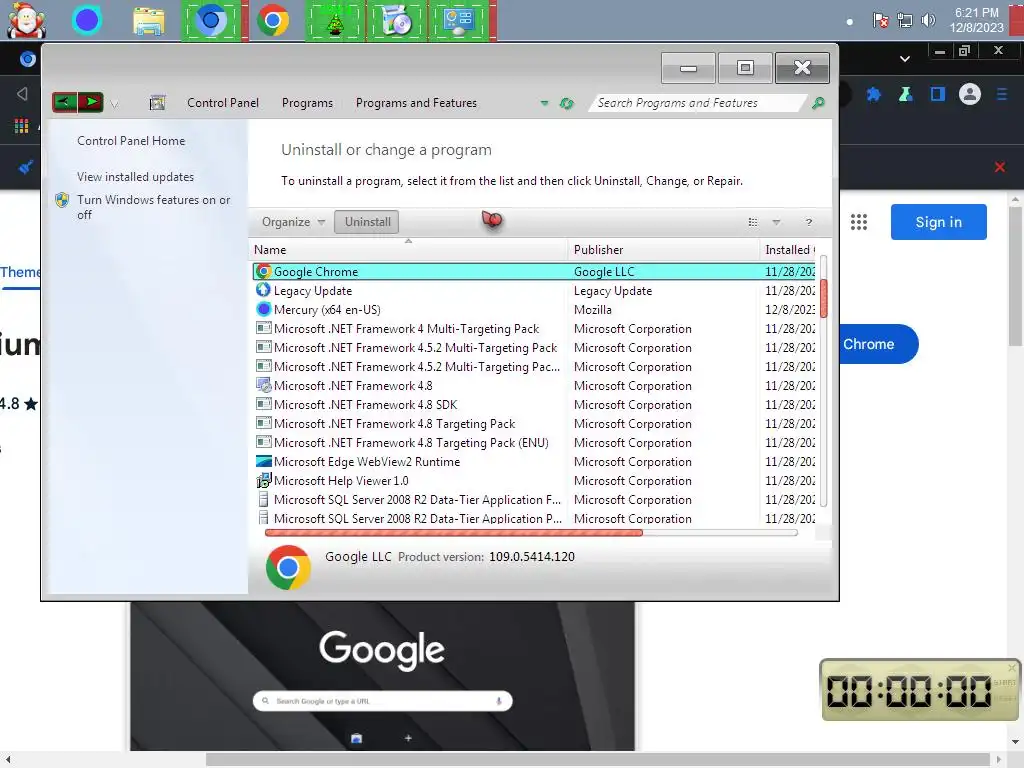This screenshot has height=768, width=1024.
Task: Open the Santa start button on taskbar
Action: click(x=27, y=20)
